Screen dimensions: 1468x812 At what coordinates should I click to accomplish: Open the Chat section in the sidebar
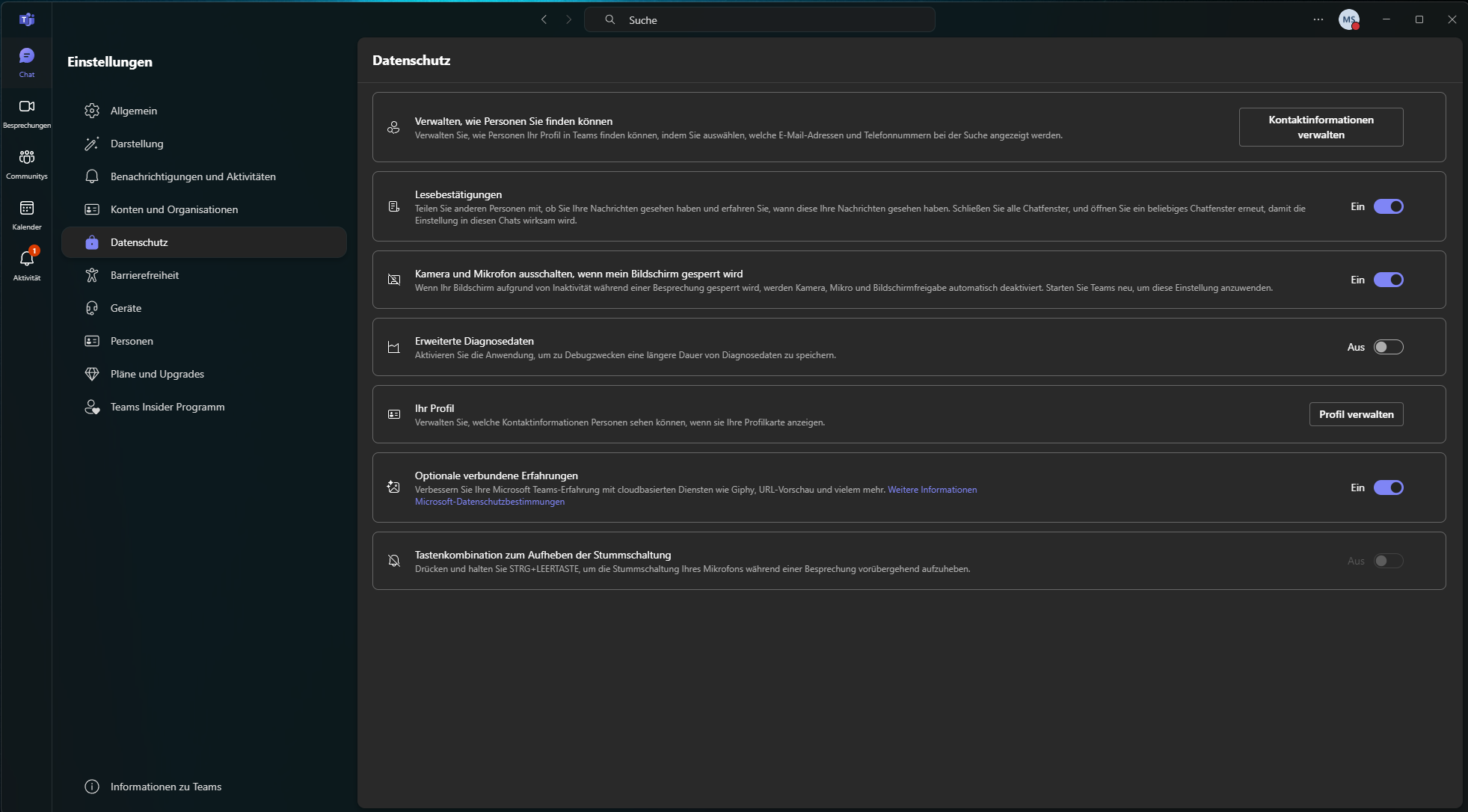coord(26,61)
